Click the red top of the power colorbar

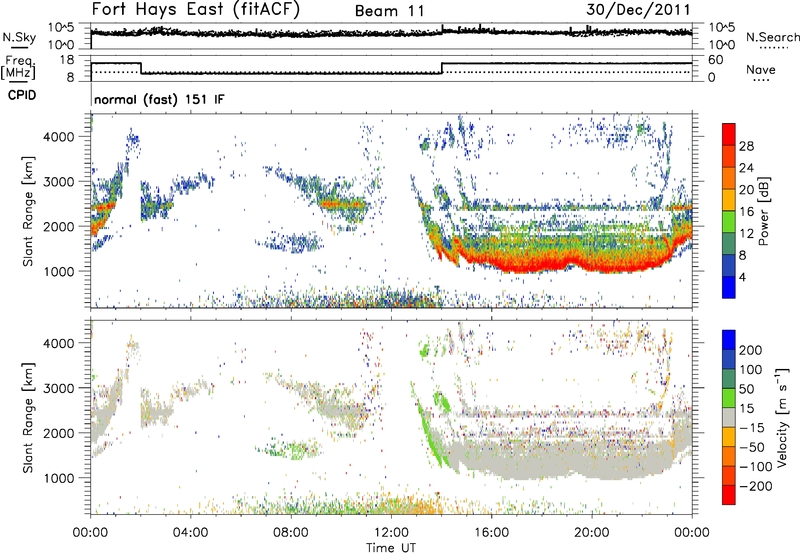pos(729,134)
